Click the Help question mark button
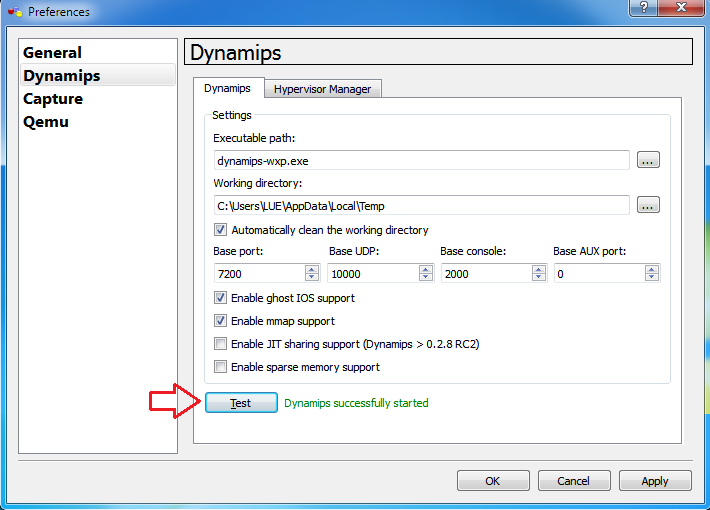The width and height of the screenshot is (710, 510). pyautogui.click(x=643, y=8)
